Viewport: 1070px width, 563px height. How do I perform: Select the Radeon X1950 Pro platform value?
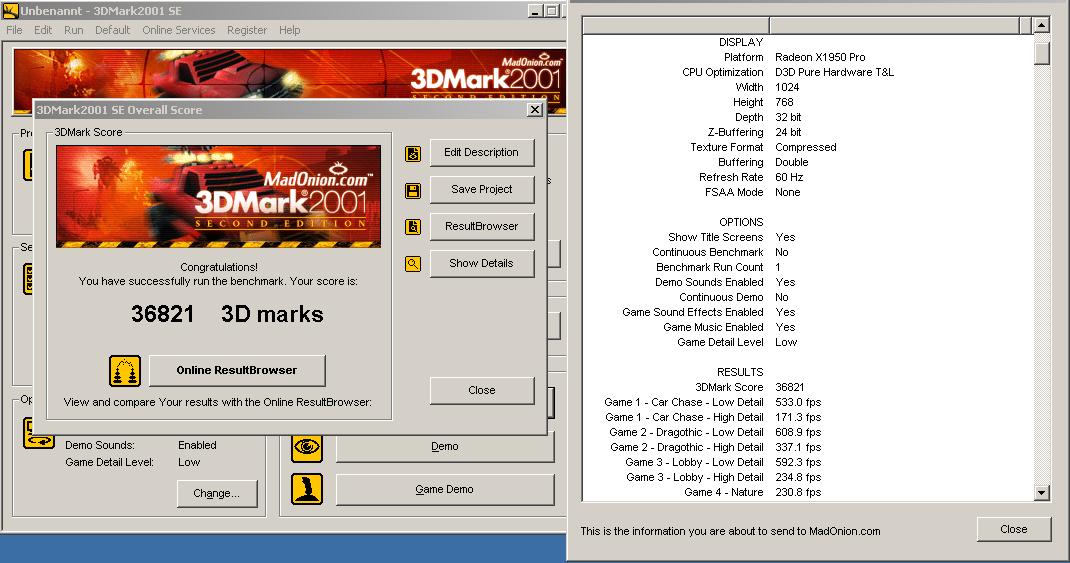coord(820,57)
